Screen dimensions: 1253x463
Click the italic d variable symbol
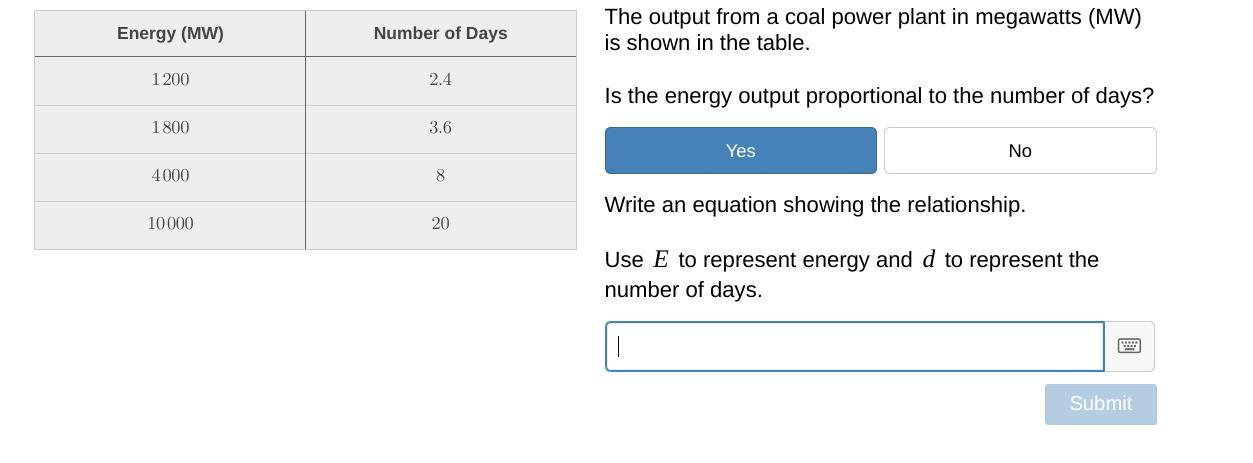928,260
